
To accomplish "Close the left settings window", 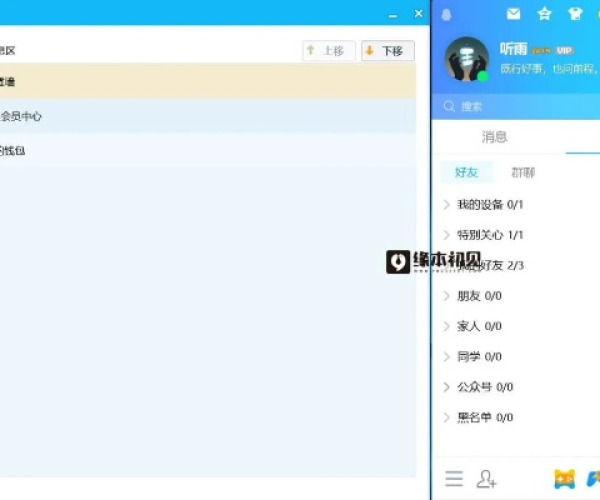I will coord(419,14).
